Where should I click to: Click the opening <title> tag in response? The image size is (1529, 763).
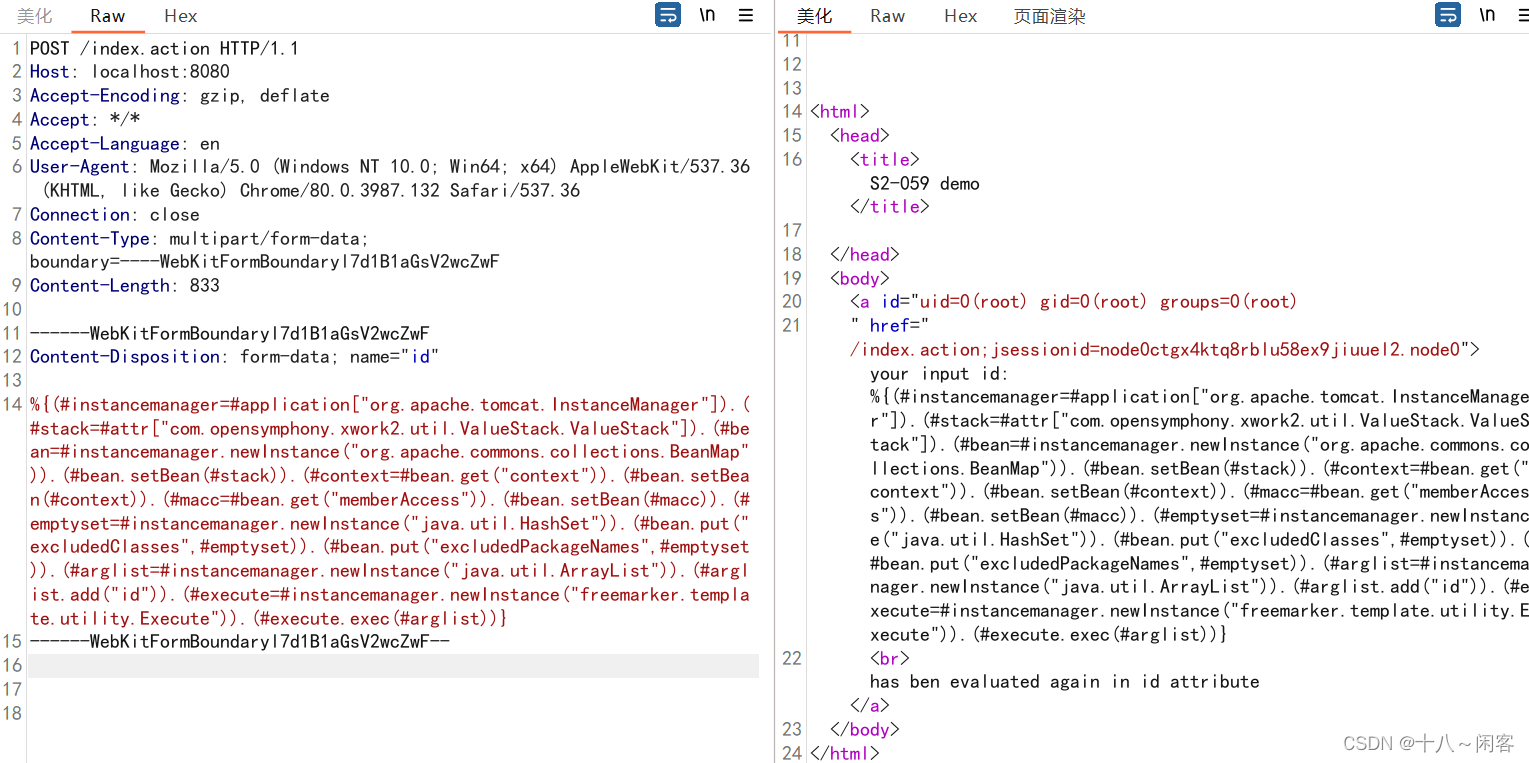[885, 159]
